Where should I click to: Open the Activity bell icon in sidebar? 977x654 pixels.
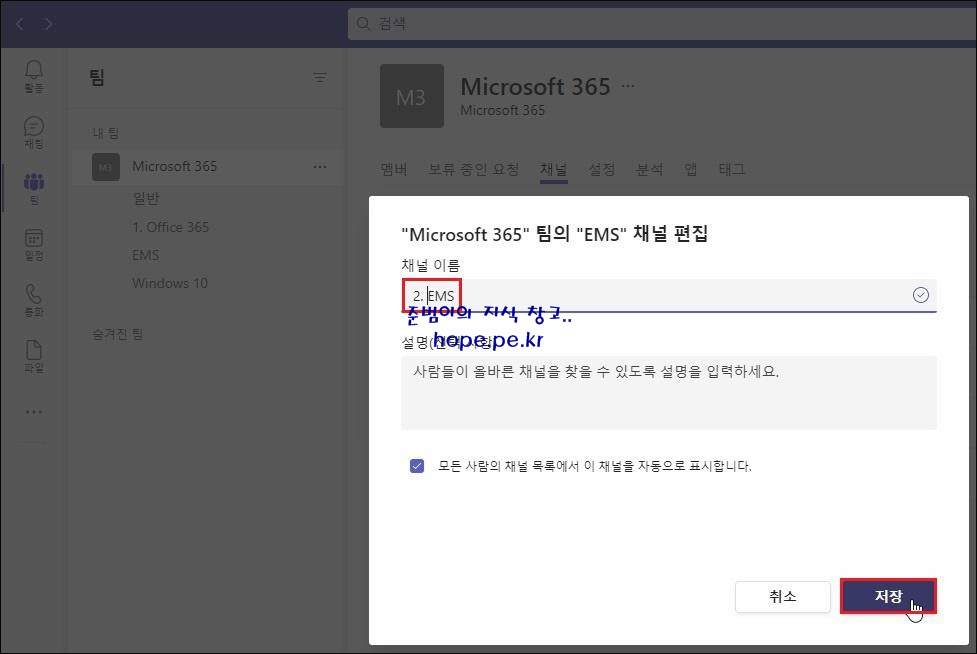pyautogui.click(x=34, y=76)
